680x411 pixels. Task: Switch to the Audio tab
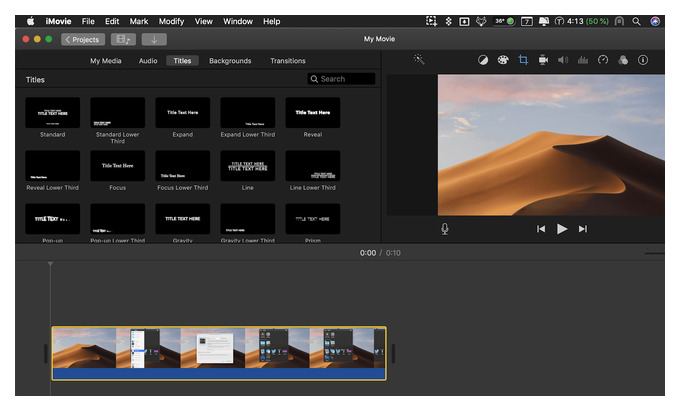pos(148,61)
